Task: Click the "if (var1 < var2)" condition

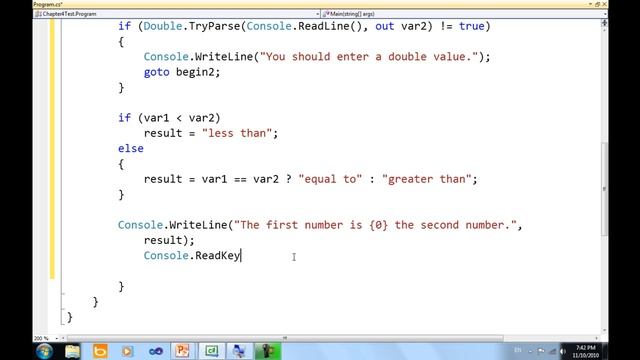Action: 169,118
